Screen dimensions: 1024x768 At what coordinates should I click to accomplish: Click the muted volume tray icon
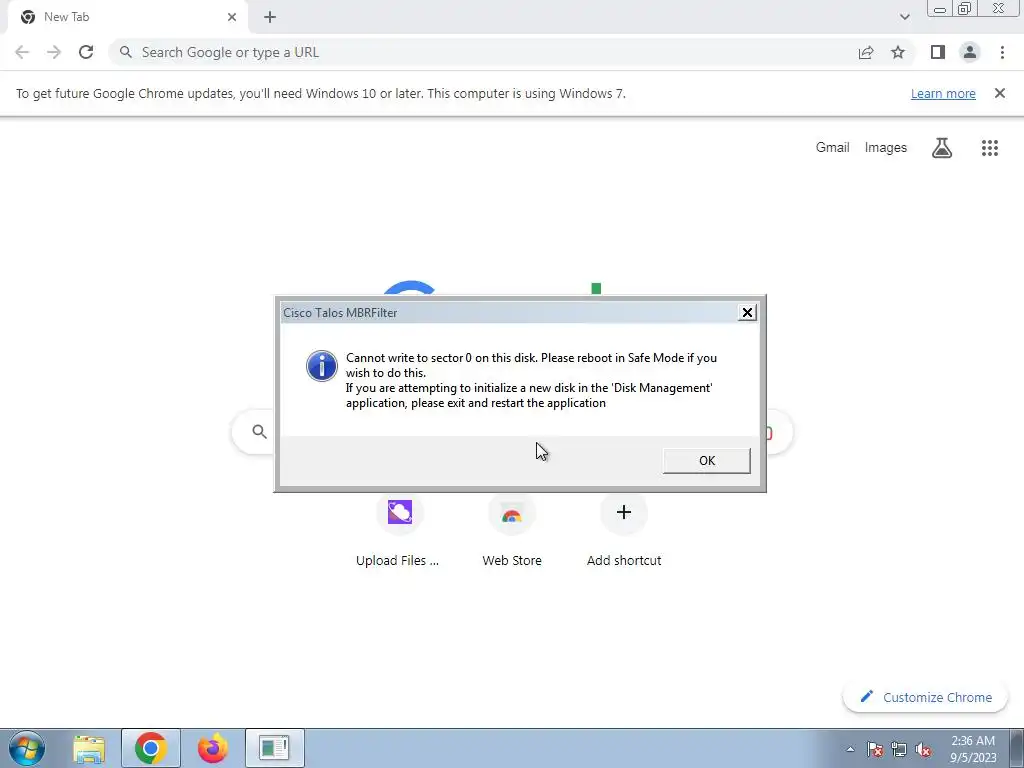[x=923, y=749]
